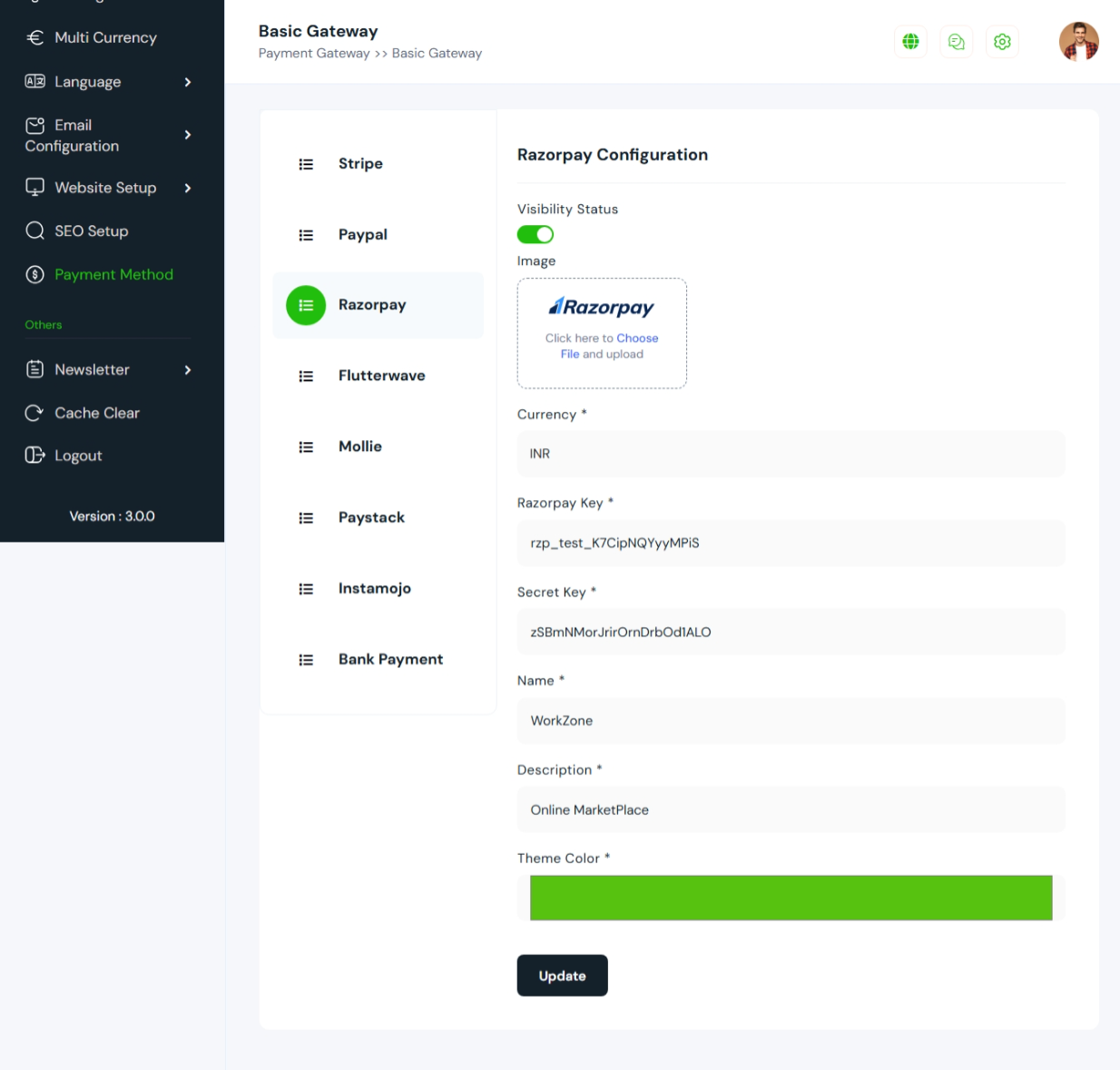Click the Name field containing WorkZone
The height and width of the screenshot is (1070, 1120).
[x=791, y=721]
